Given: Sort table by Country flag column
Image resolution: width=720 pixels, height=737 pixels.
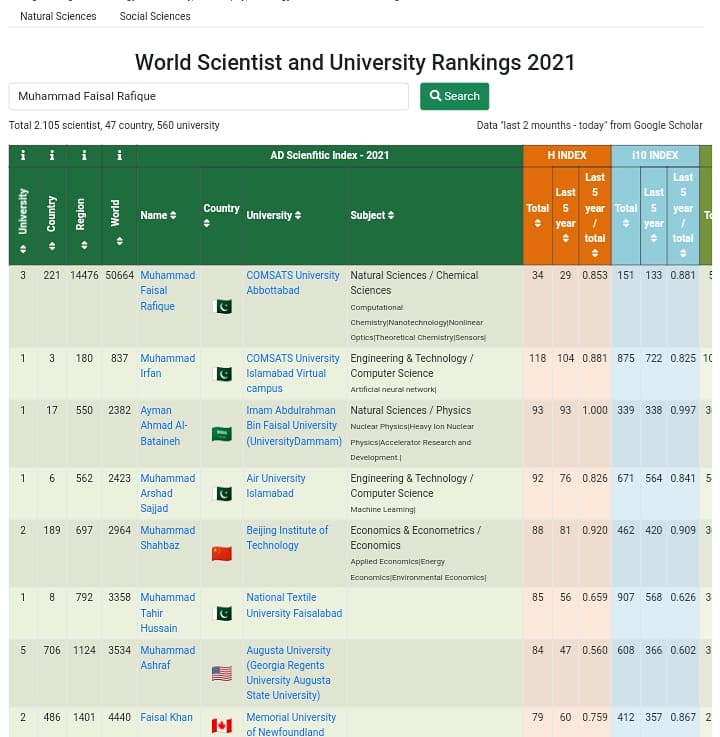Looking at the screenshot, I should 207,224.
